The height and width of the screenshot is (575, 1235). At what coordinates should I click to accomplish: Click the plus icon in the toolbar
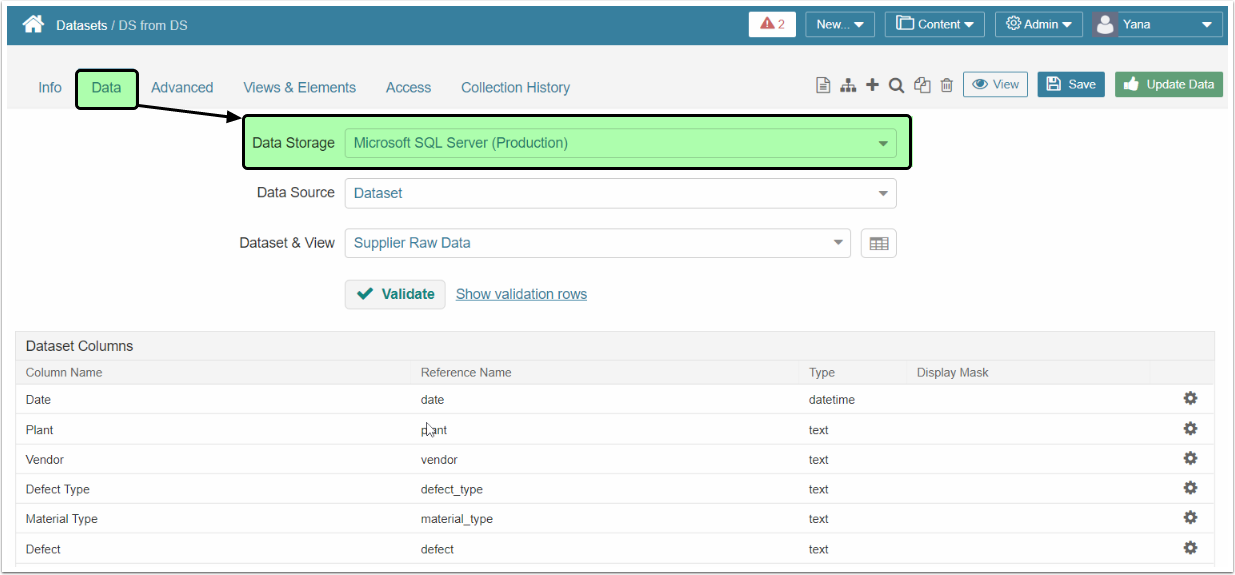pyautogui.click(x=872, y=86)
